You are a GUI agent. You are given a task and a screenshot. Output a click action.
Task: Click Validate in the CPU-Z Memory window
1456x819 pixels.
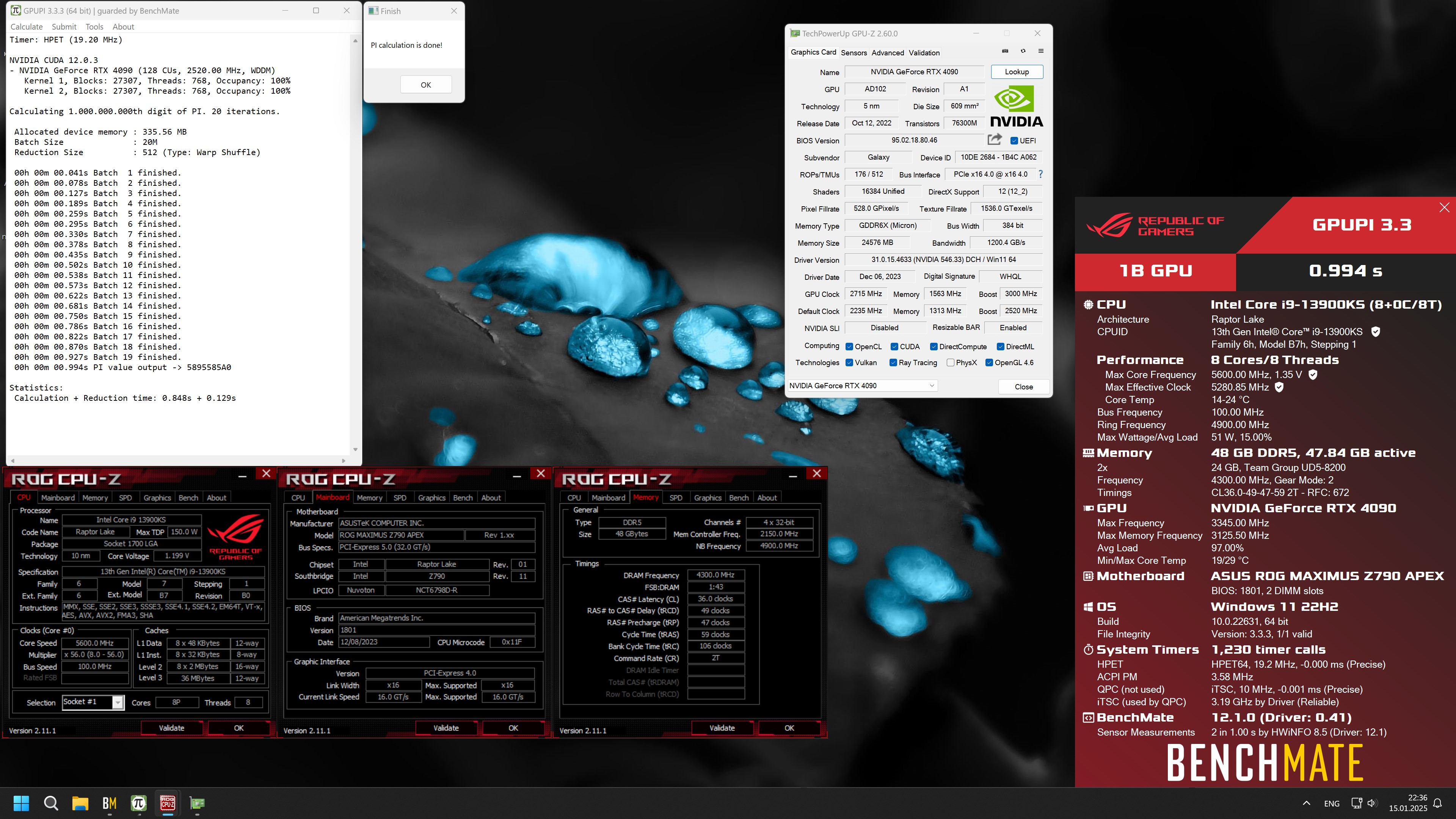click(x=722, y=728)
